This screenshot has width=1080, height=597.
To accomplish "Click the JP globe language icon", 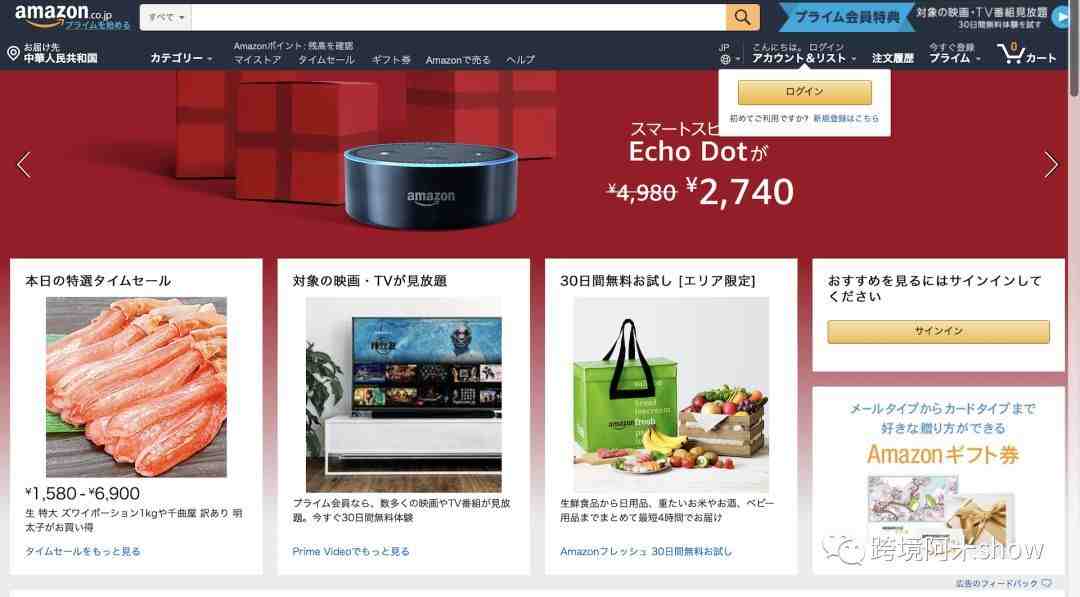I will coord(725,60).
